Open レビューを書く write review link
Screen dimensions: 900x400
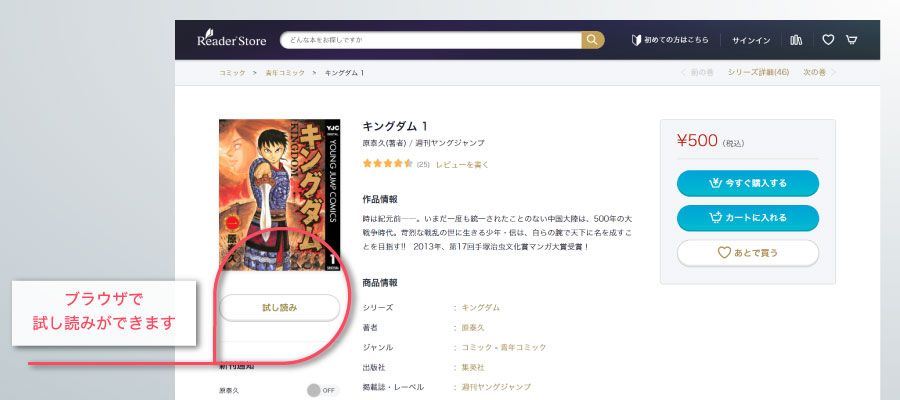(x=462, y=164)
